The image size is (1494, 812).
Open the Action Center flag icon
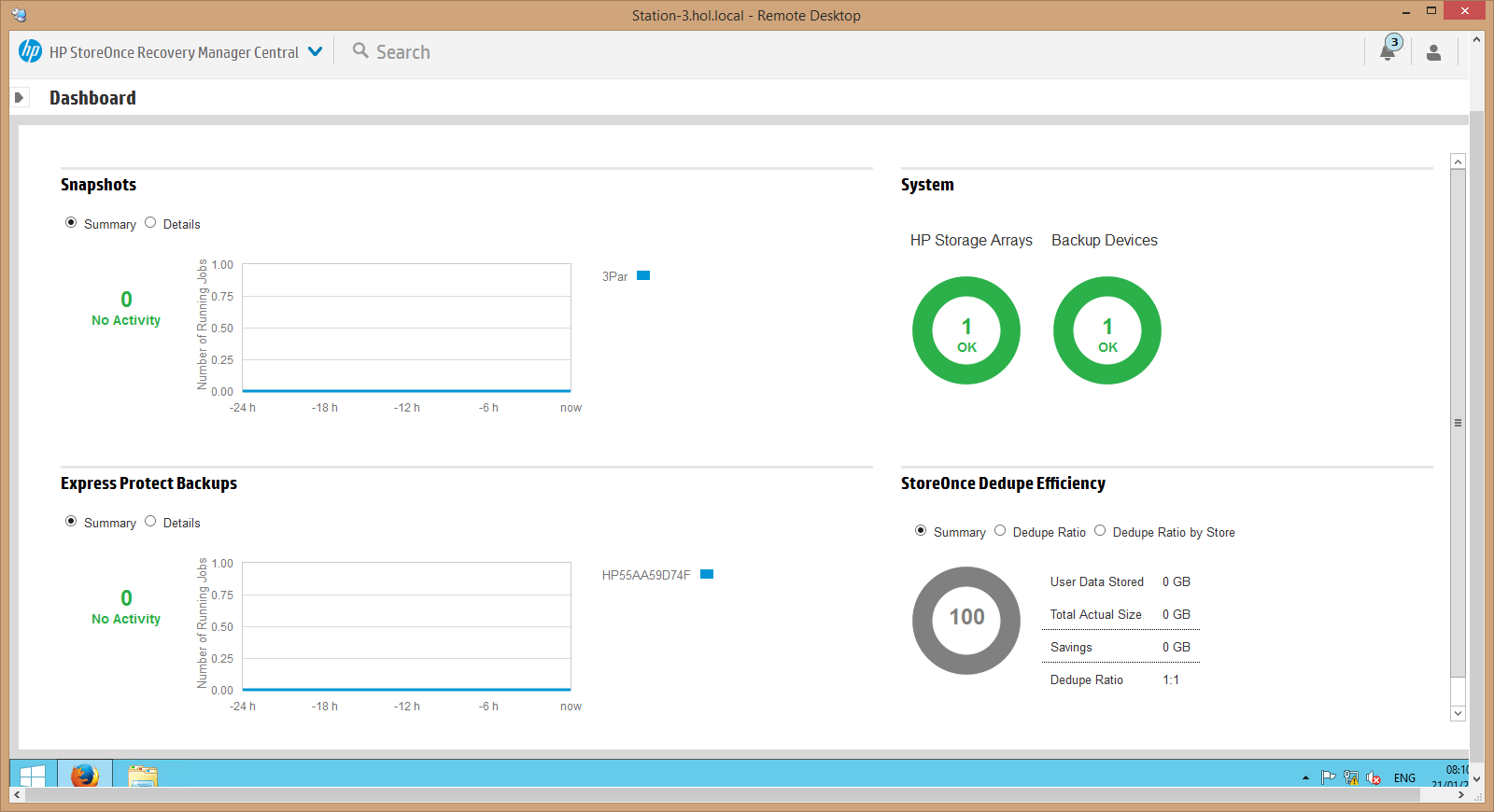(x=1328, y=777)
